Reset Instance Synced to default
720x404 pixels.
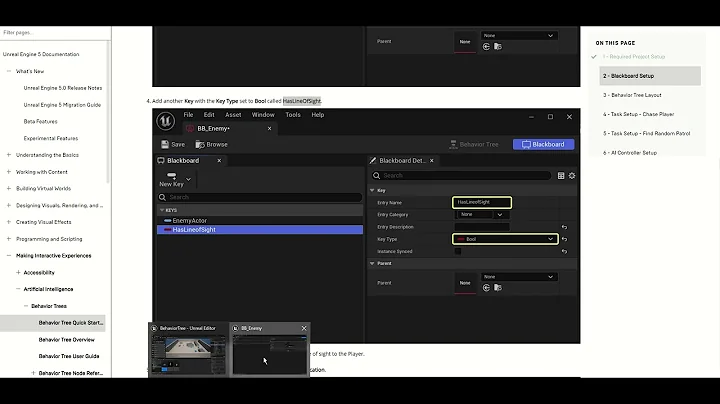point(564,251)
